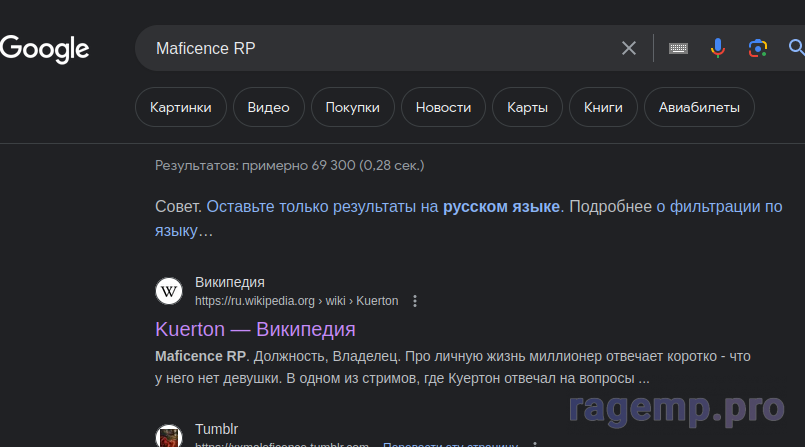Focus the search field containing 'Maficence RP'
This screenshot has height=447, width=805.
pos(380,48)
